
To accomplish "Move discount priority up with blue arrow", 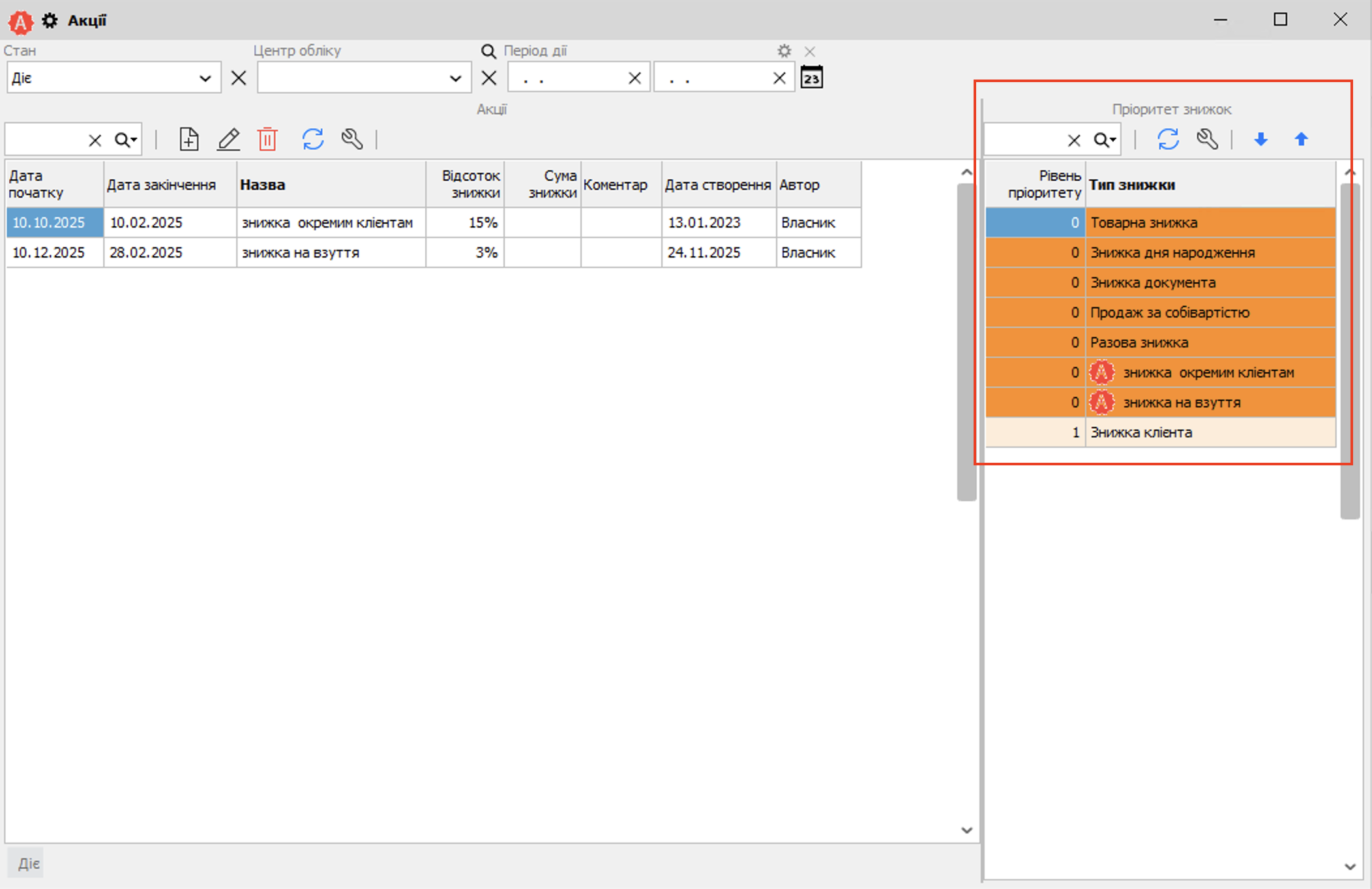I will (x=1301, y=139).
